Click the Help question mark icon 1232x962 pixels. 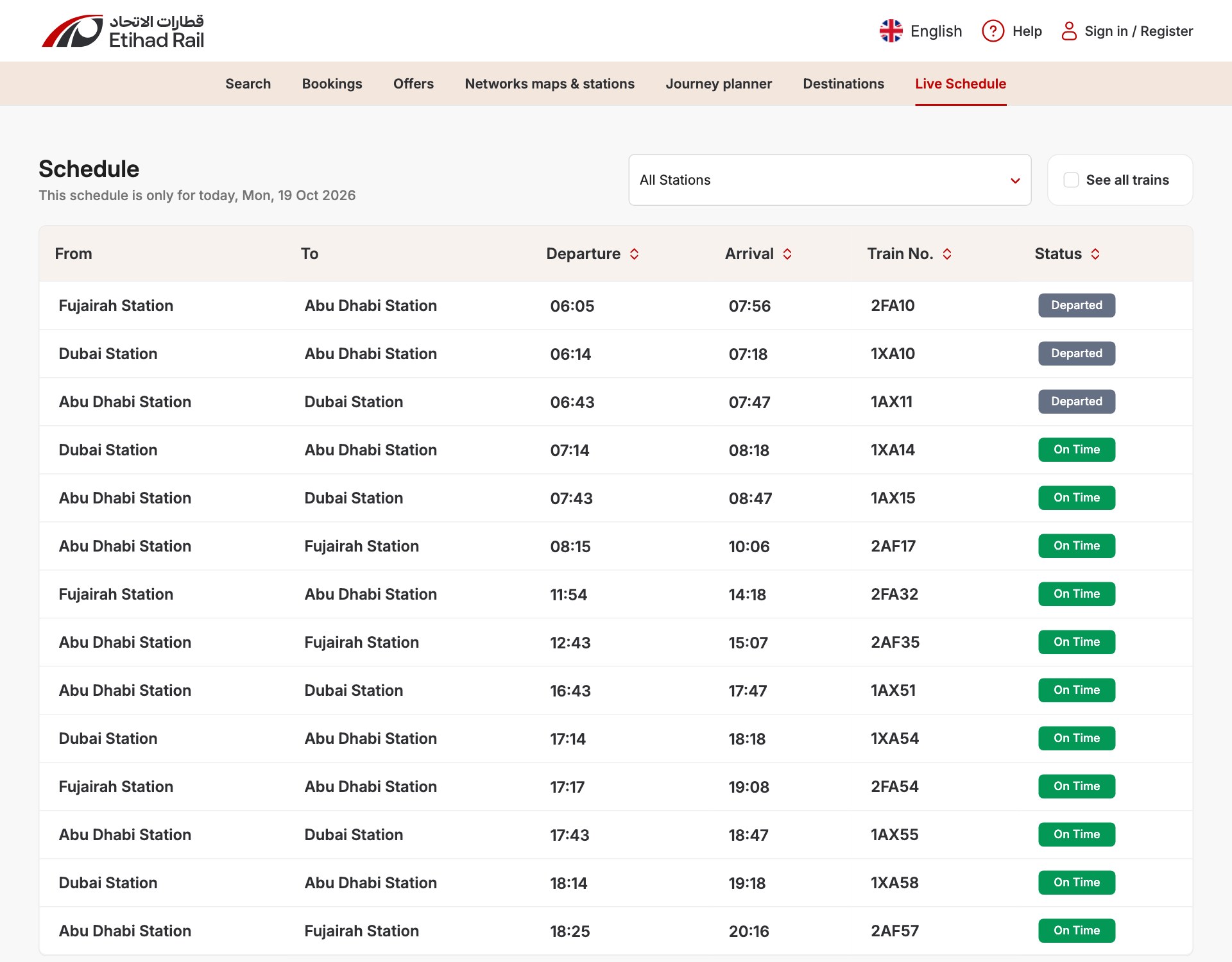(993, 31)
